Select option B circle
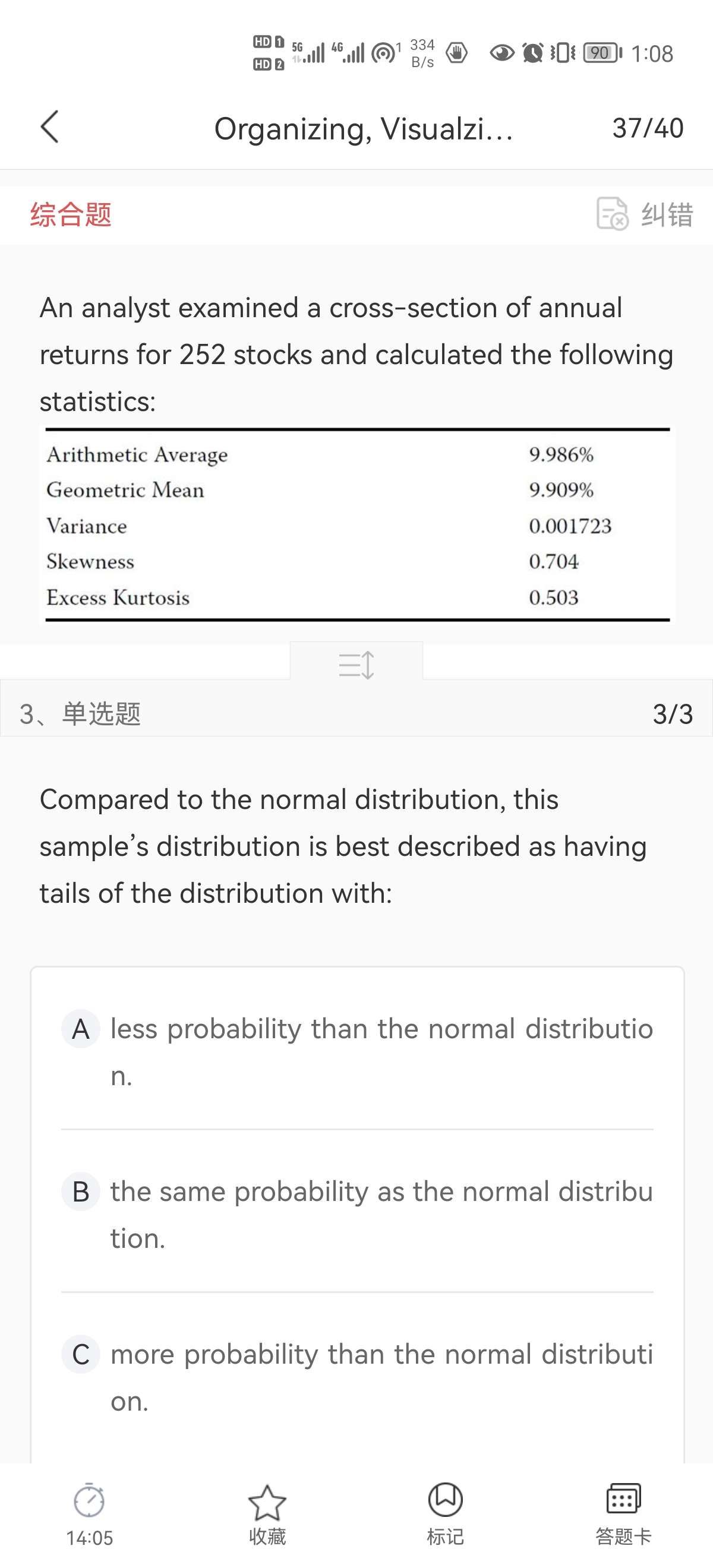713x1568 pixels. click(81, 1191)
